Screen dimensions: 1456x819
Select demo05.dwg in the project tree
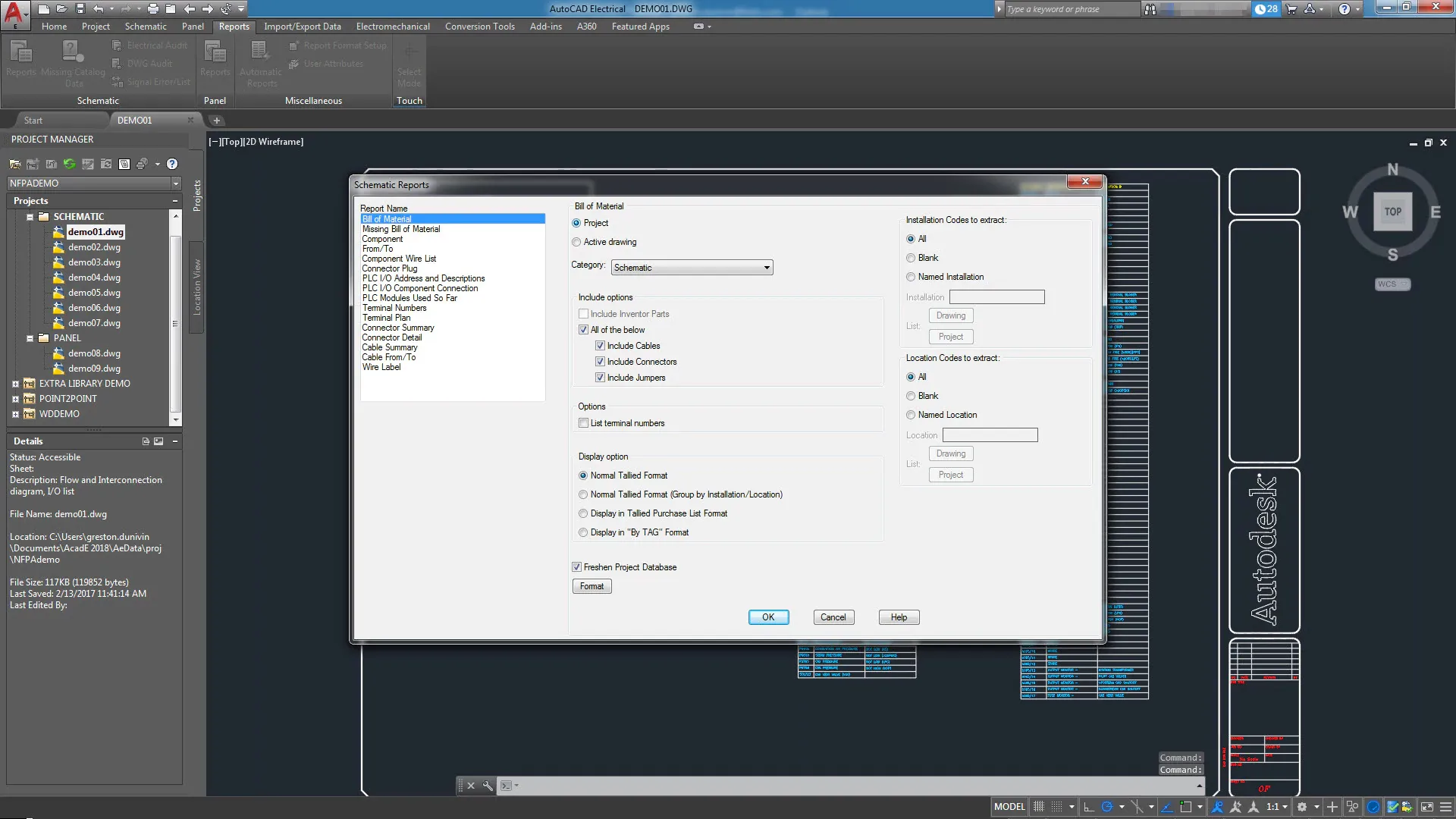(95, 292)
